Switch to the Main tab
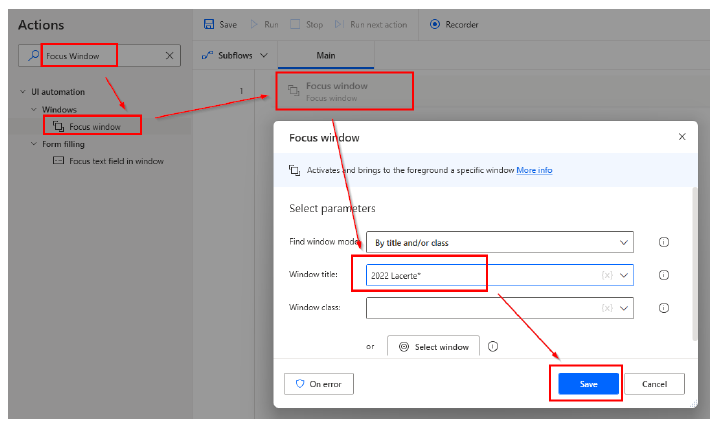Viewport: 715px width, 445px height. point(327,55)
